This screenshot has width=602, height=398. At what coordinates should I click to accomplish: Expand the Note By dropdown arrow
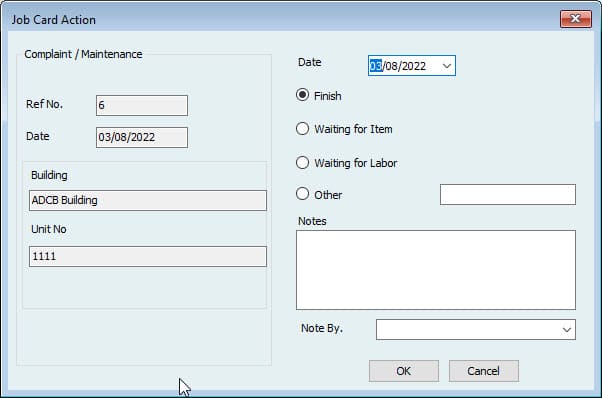[x=567, y=330]
